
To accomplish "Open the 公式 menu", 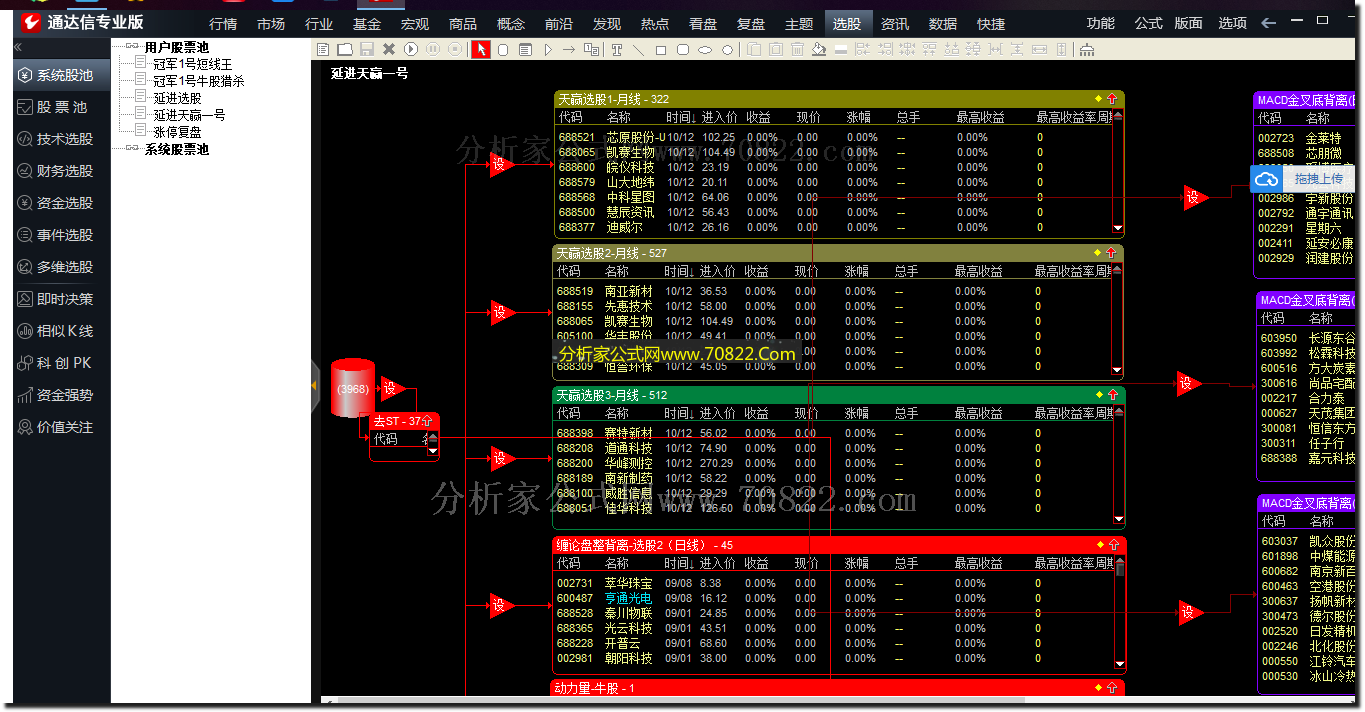I will pos(1149,23).
